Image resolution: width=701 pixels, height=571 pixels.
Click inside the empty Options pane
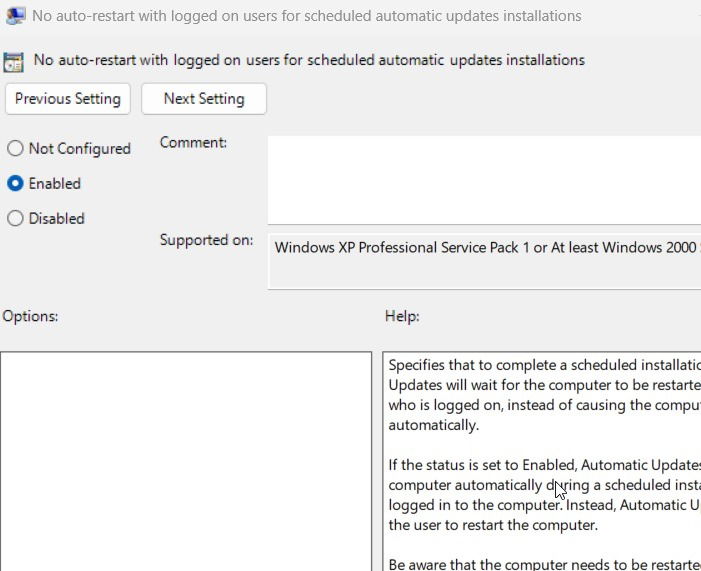coord(186,460)
